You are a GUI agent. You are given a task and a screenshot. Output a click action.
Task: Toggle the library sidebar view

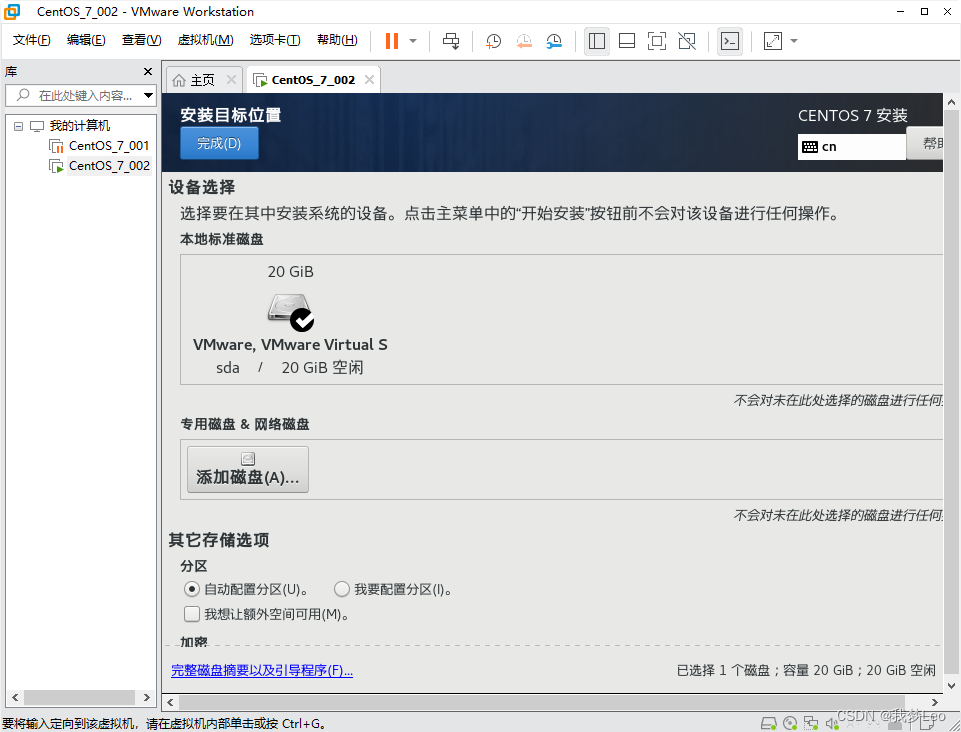[596, 41]
